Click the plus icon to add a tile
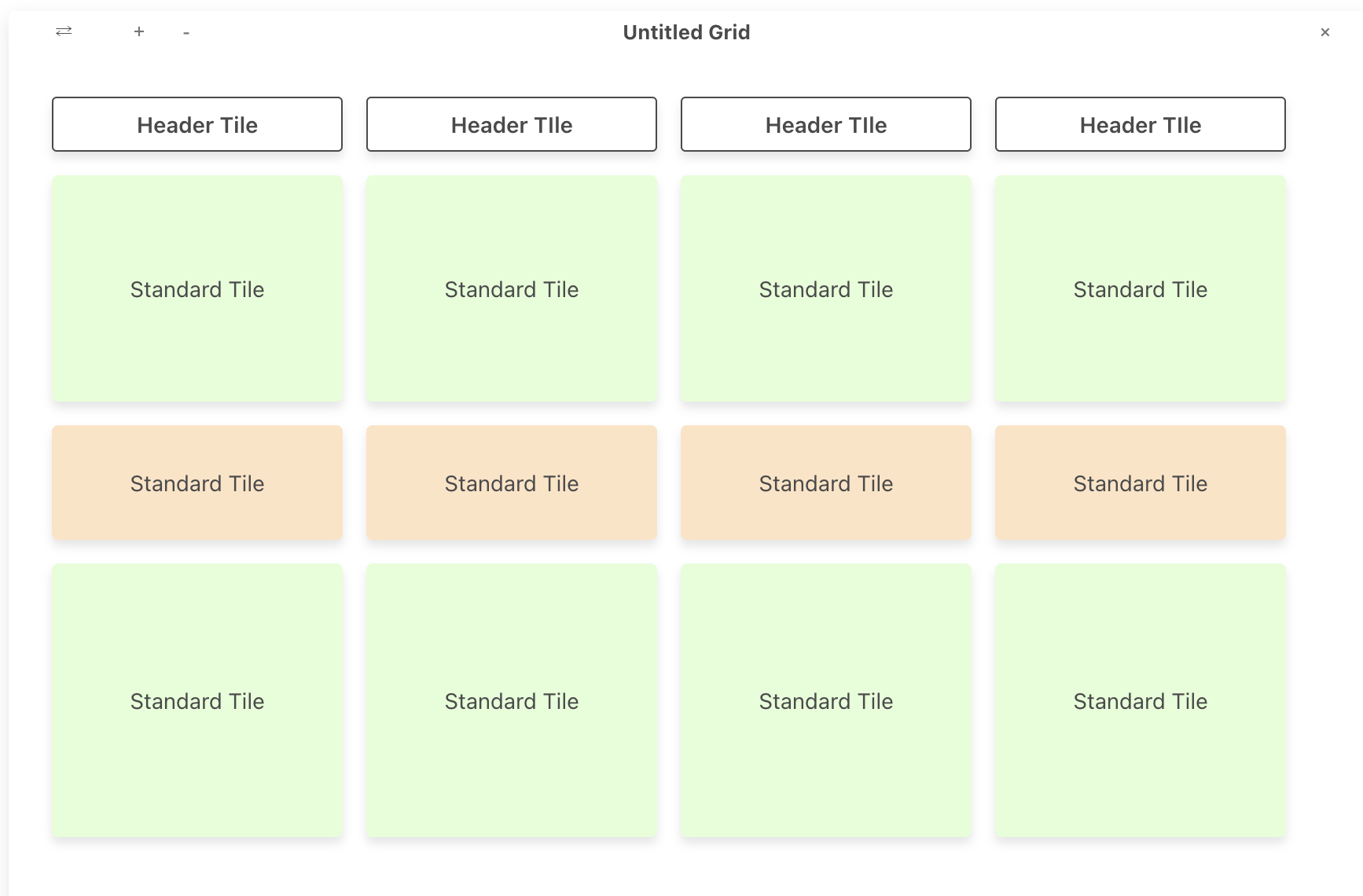This screenshot has height=896, width=1363. 139,31
